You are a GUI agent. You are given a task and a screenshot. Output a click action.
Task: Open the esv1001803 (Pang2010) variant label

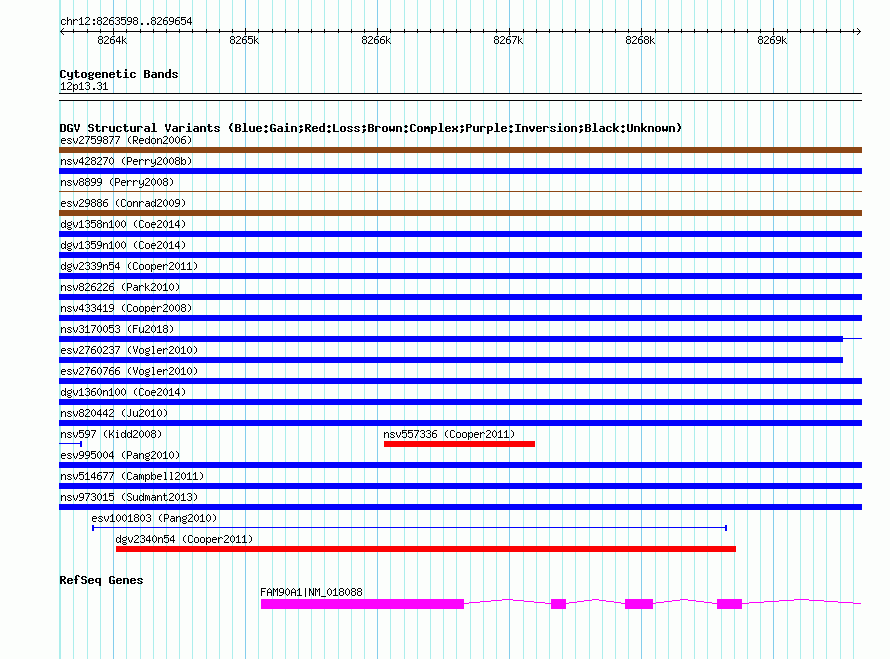154,518
